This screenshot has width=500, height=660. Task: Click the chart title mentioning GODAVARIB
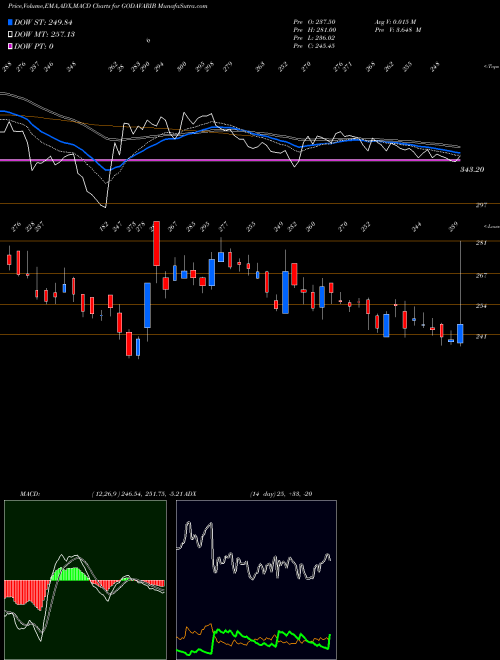[108, 6]
